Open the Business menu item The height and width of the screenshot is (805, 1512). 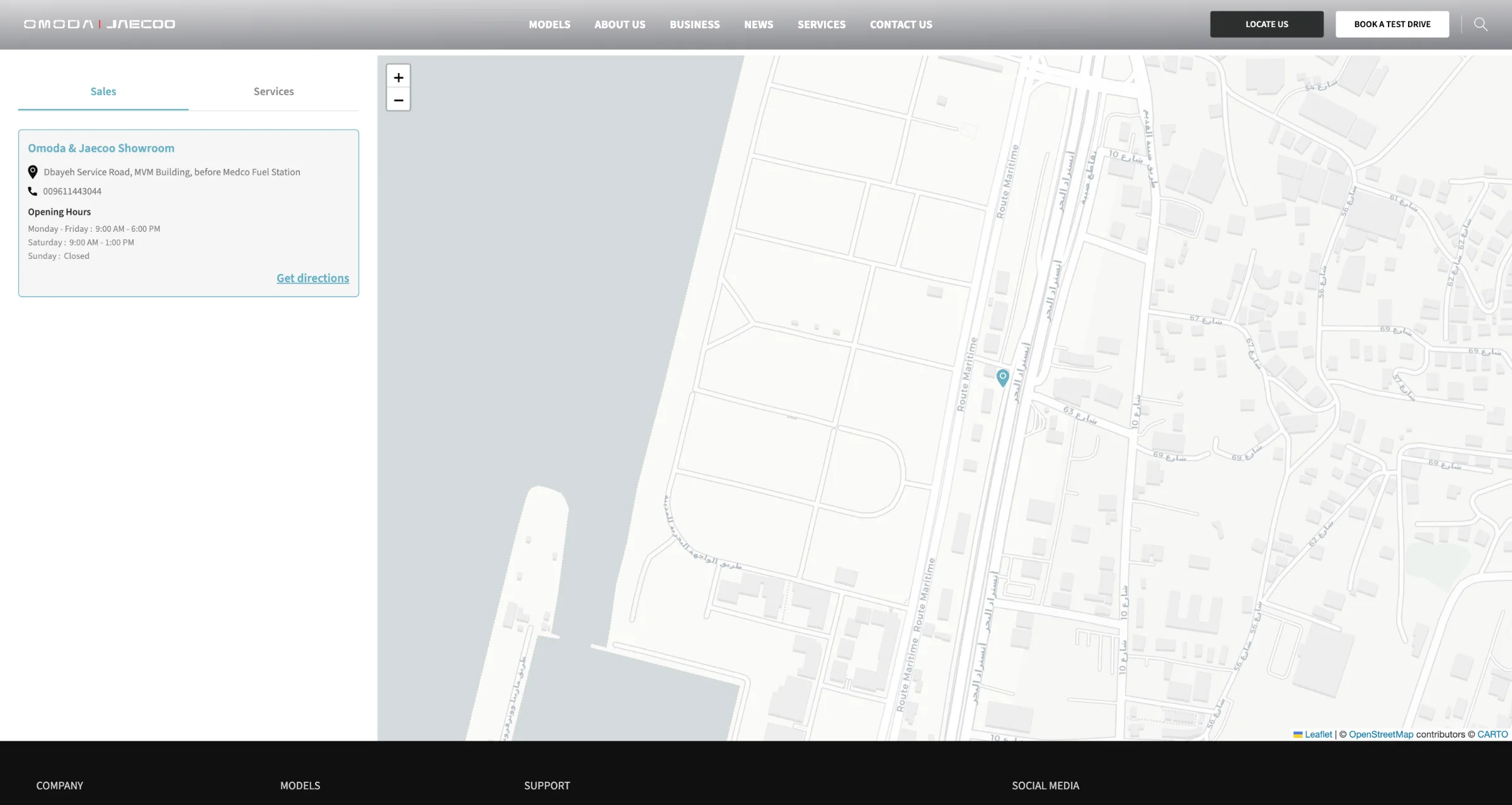(694, 25)
